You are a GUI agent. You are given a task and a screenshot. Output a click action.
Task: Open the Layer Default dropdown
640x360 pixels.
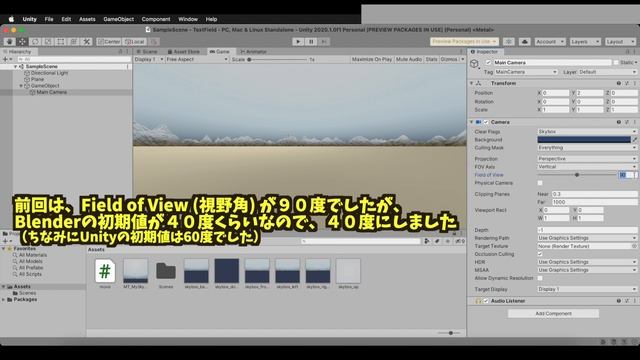click(x=607, y=72)
